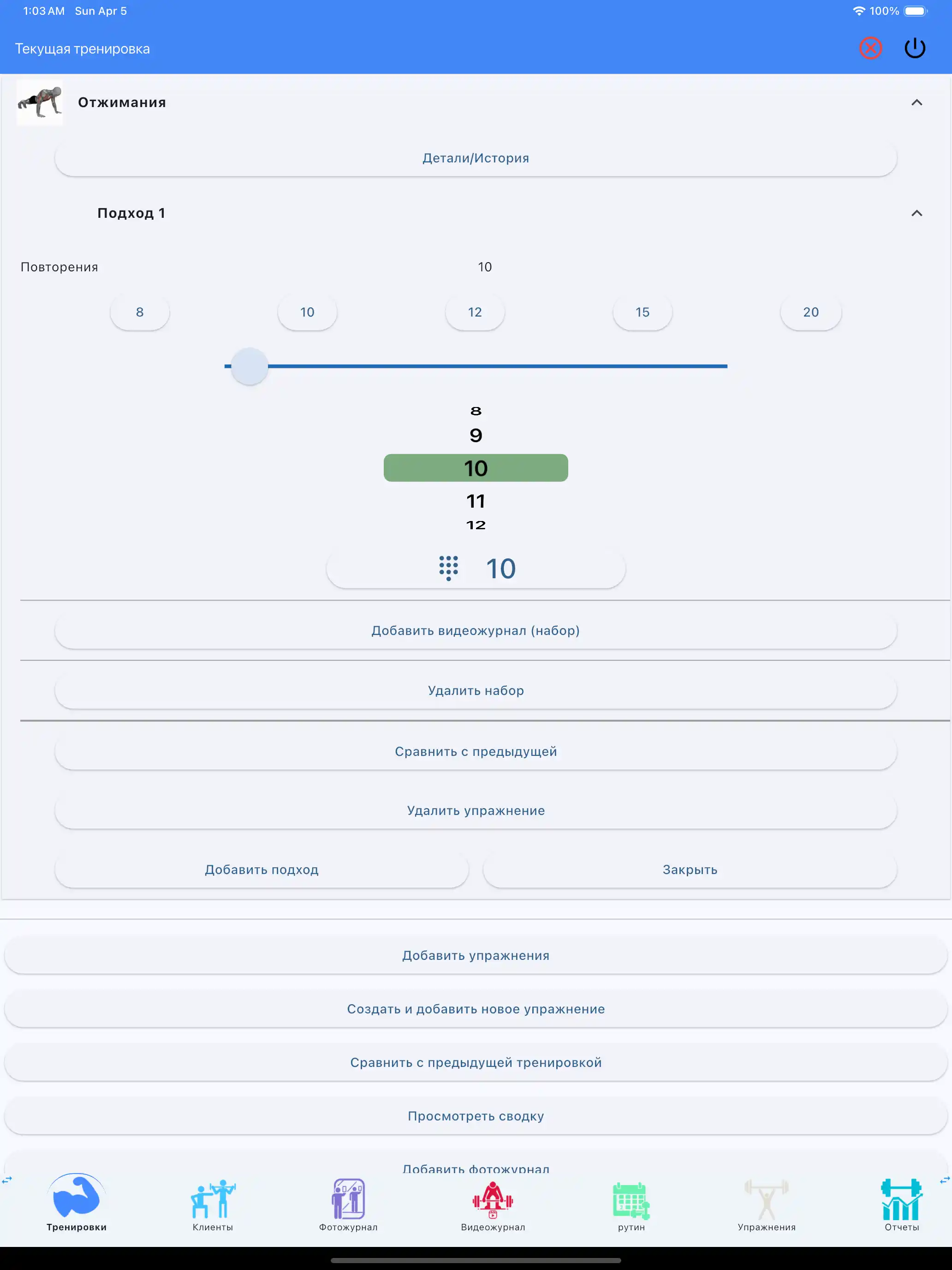Select the 15 reps preset chip

(642, 312)
